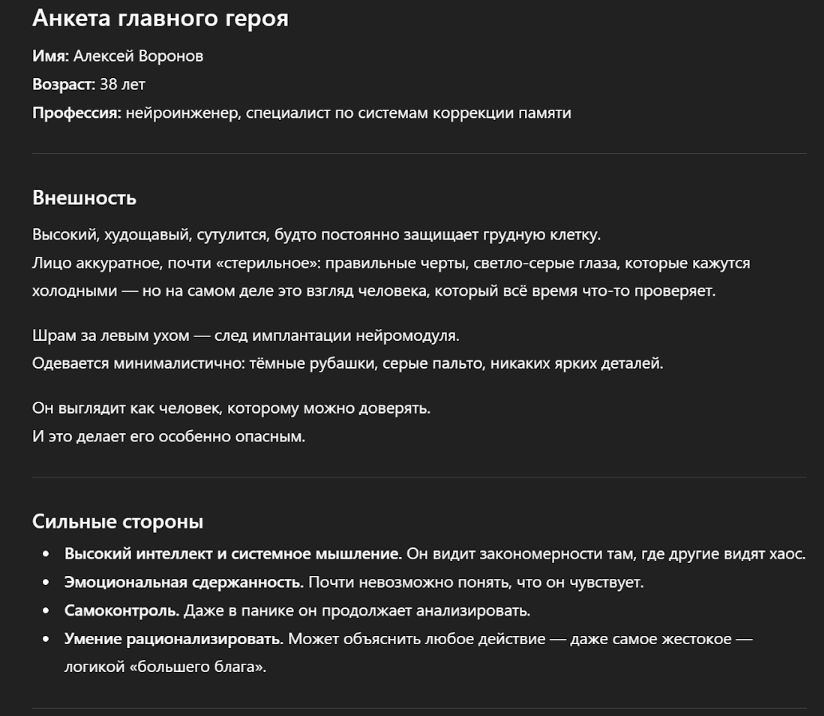Click the line starting "Шрам за левым ухом"
The image size is (824, 716).
click(245, 335)
